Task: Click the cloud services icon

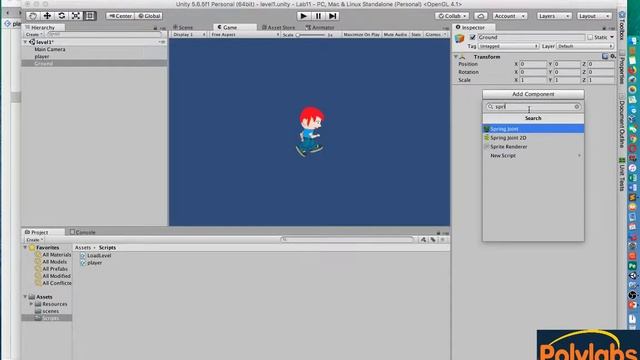Action: coord(480,16)
